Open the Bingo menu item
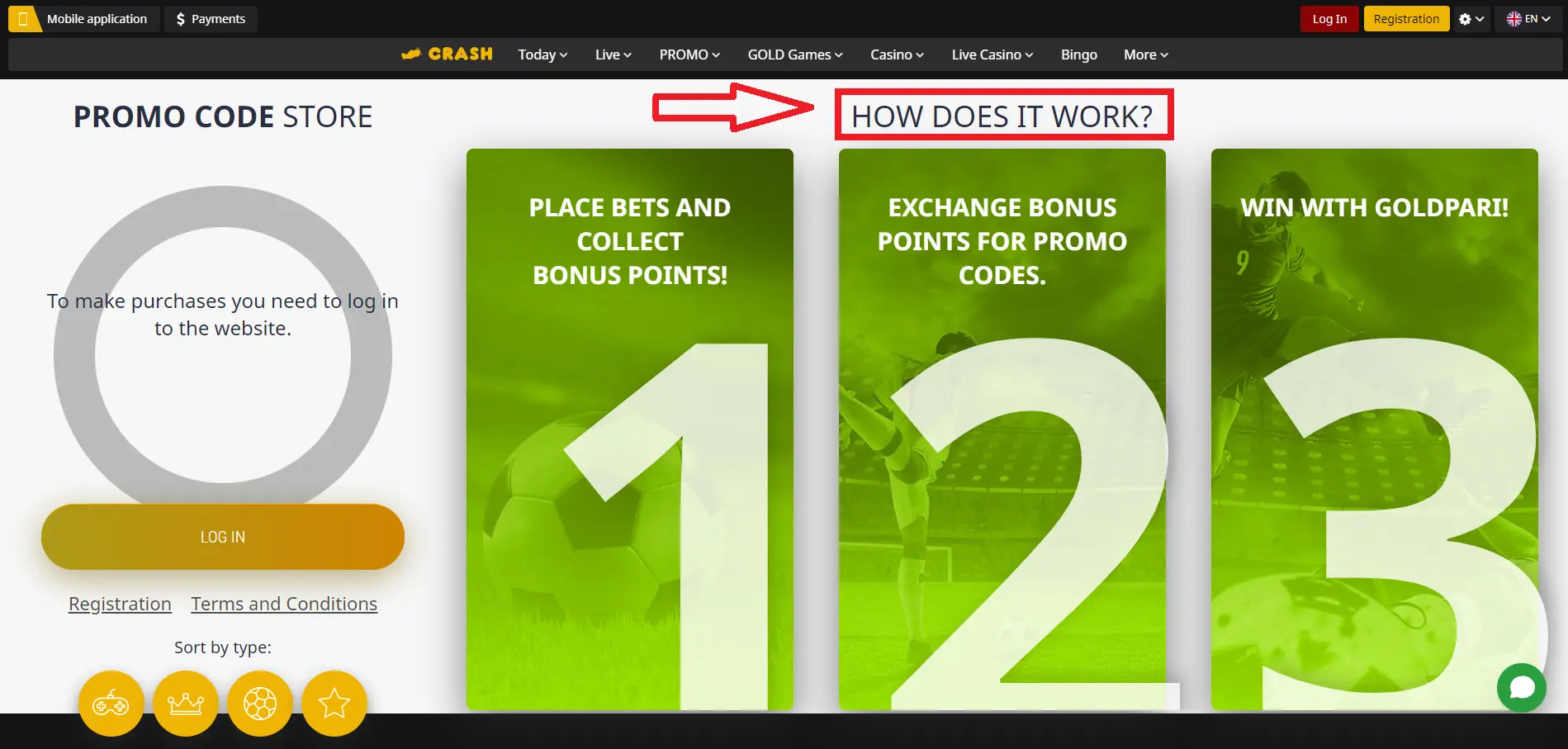Viewport: 1568px width, 749px height. coord(1078,55)
